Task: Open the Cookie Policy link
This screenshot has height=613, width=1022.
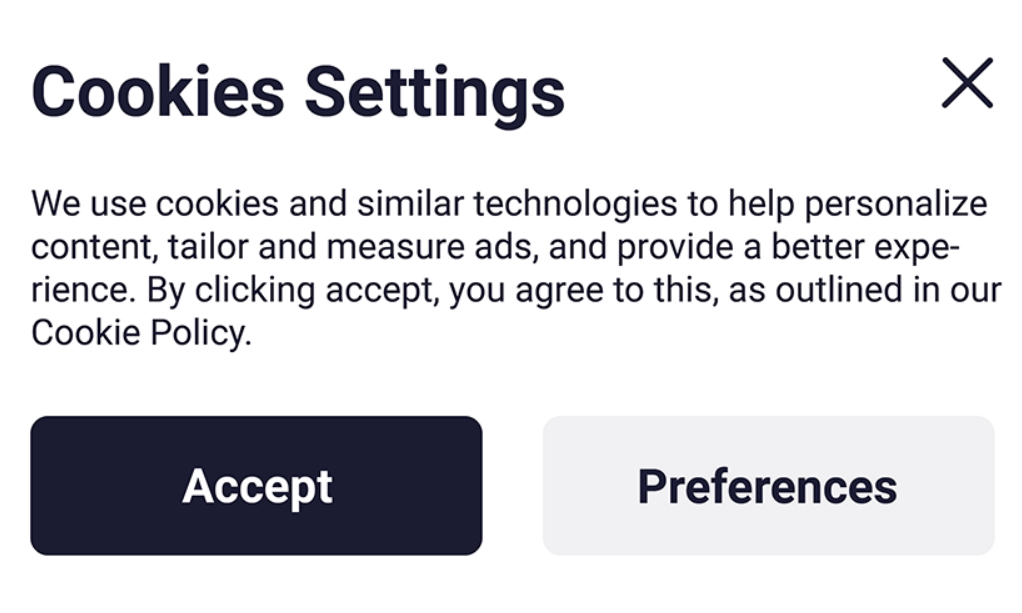Action: [x=139, y=332]
